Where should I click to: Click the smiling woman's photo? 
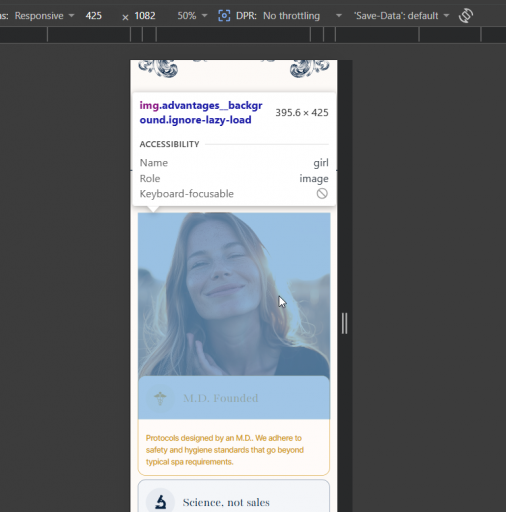234,294
